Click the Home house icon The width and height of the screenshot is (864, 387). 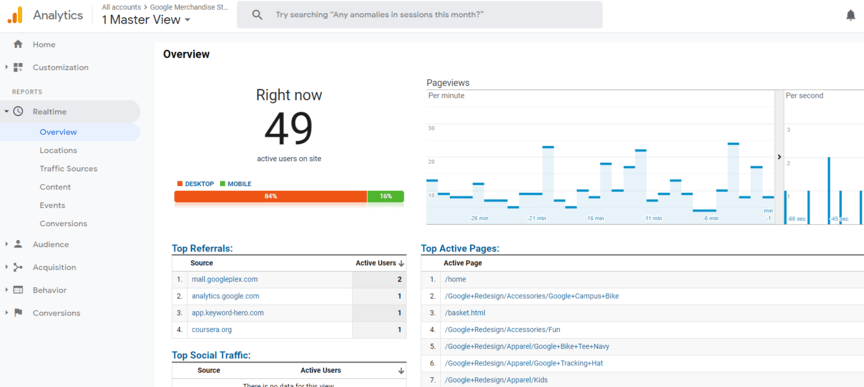(18, 44)
